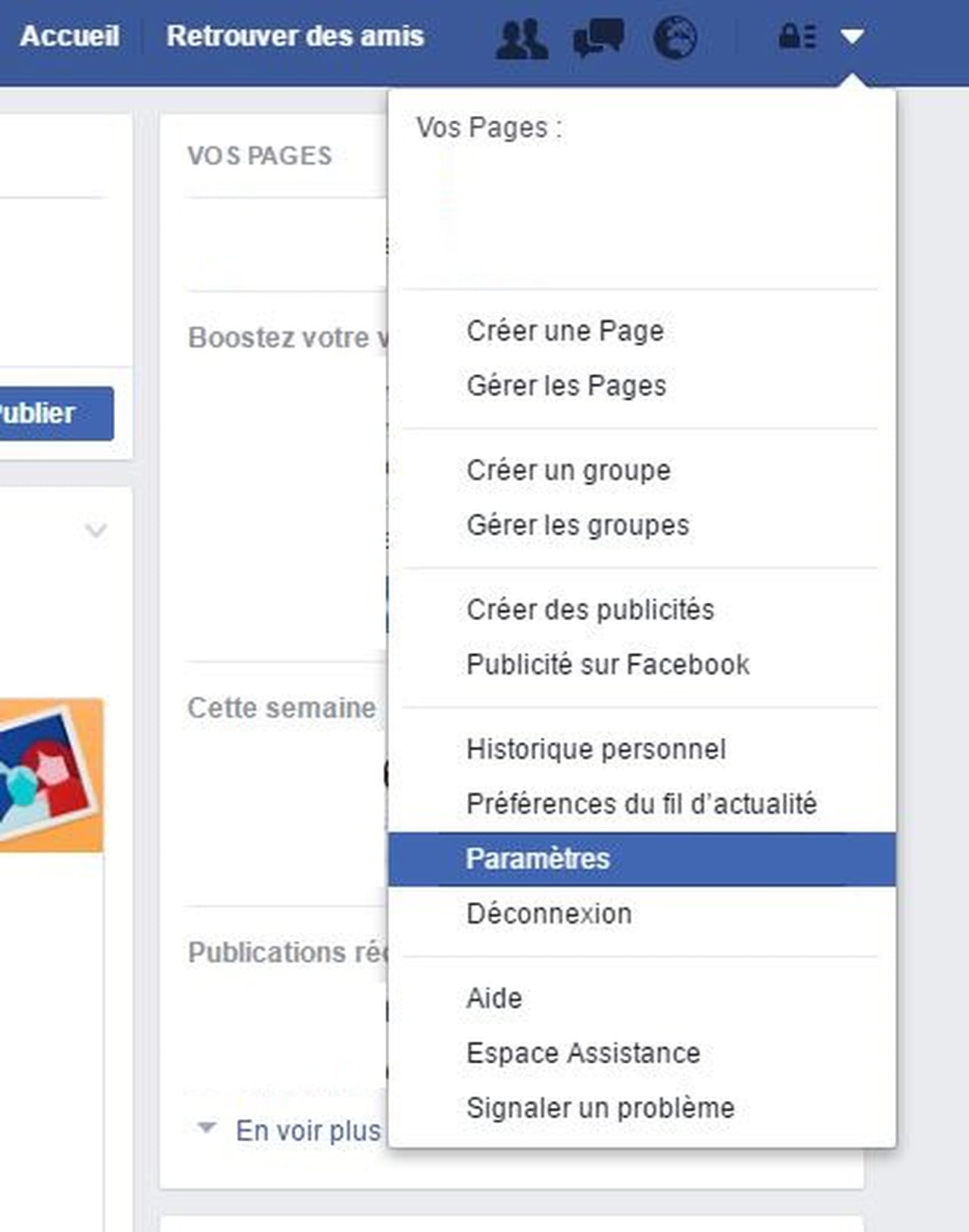
Task: Open the friend requests icon
Action: pos(522,37)
